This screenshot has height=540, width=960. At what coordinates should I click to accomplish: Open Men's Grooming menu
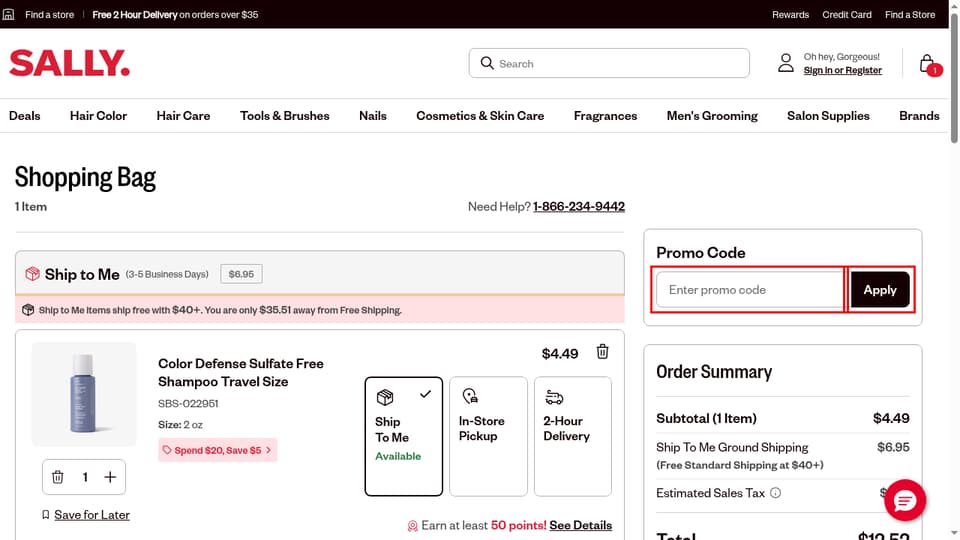(712, 116)
